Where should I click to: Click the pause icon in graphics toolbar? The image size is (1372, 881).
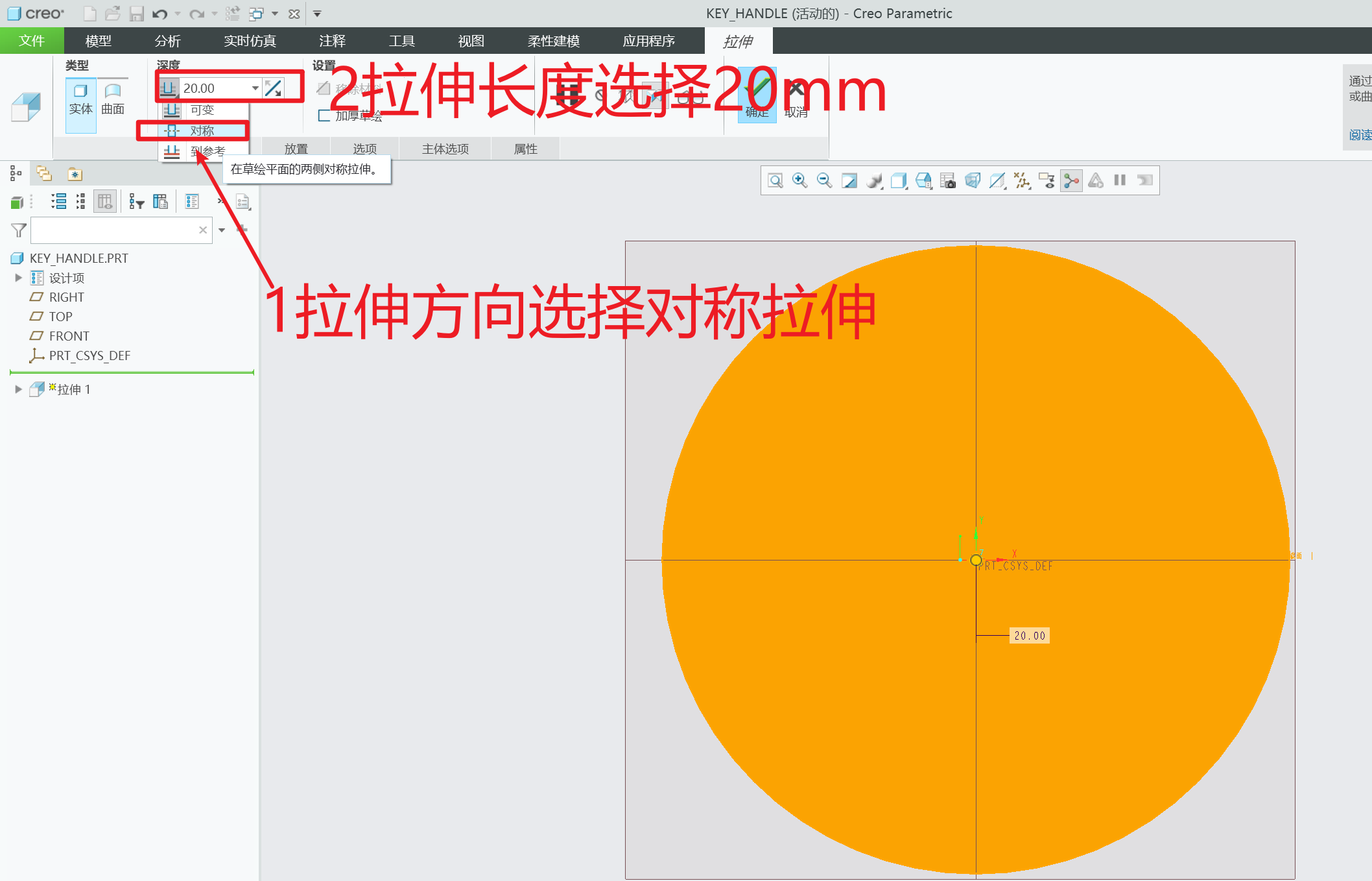coord(1119,180)
